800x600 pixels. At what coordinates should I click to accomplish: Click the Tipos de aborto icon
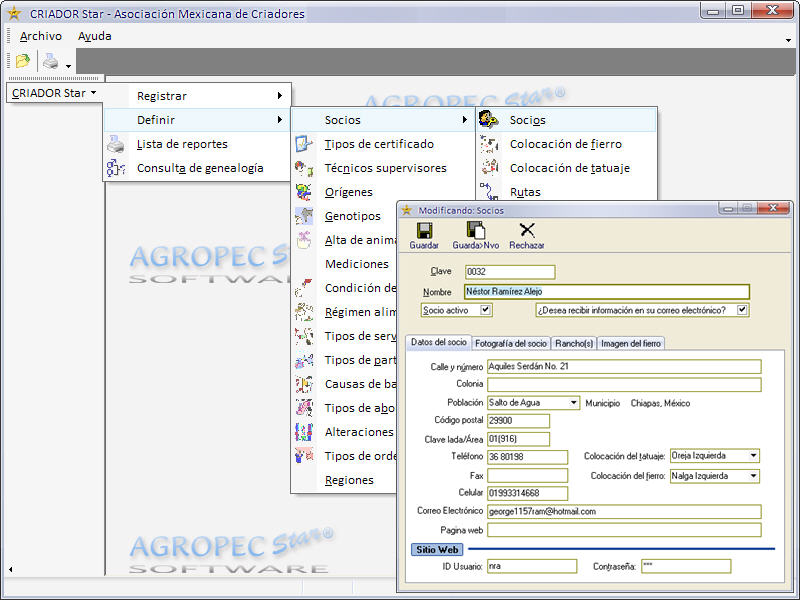(x=304, y=408)
